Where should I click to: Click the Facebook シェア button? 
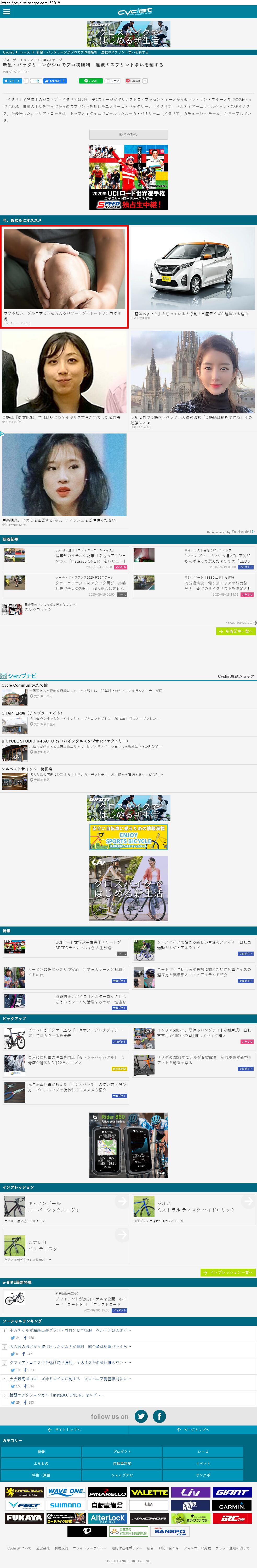click(x=113, y=81)
